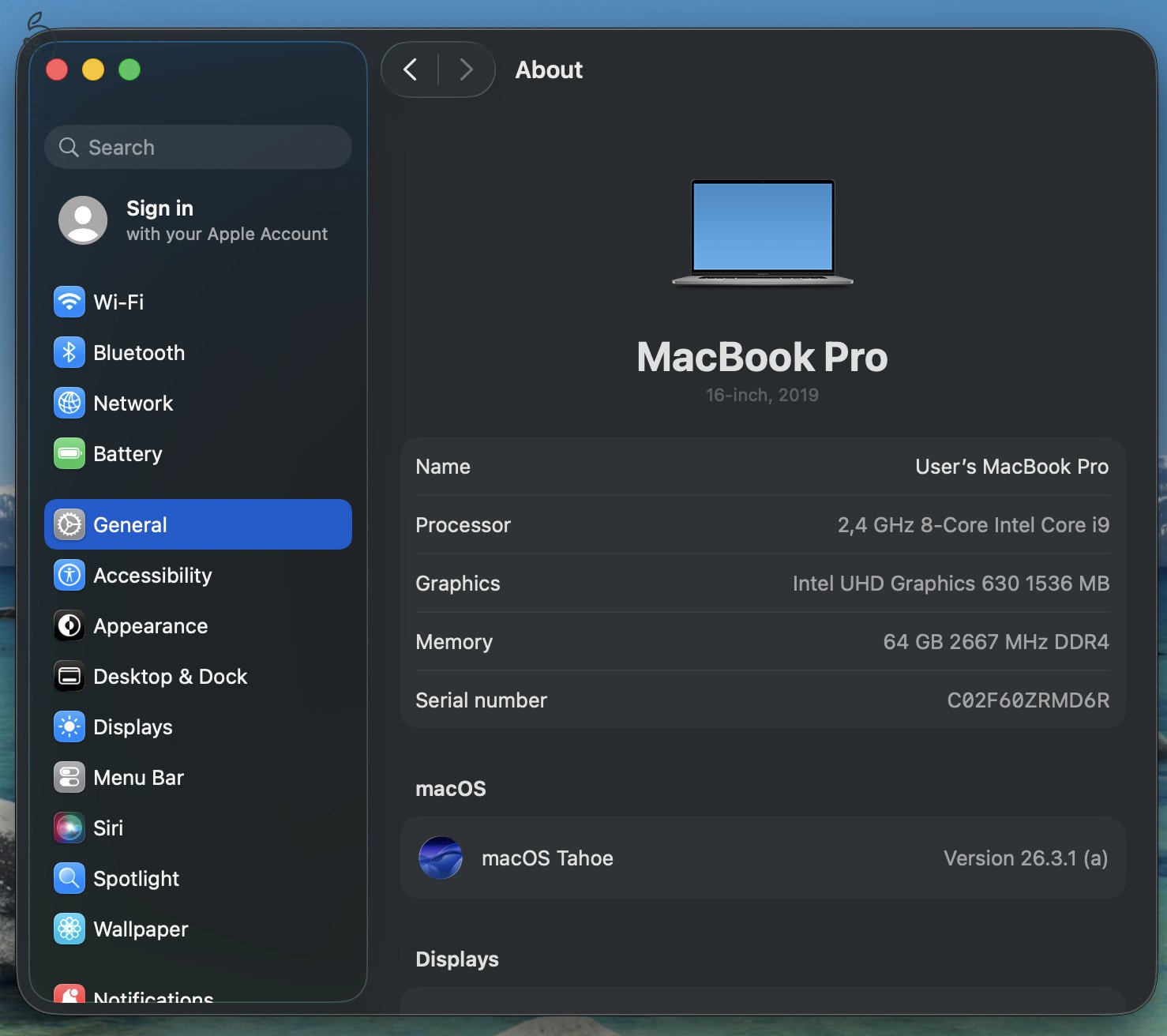This screenshot has height=1036, width=1167.
Task: Click the macOS Tahoe icon
Action: pyautogui.click(x=441, y=858)
